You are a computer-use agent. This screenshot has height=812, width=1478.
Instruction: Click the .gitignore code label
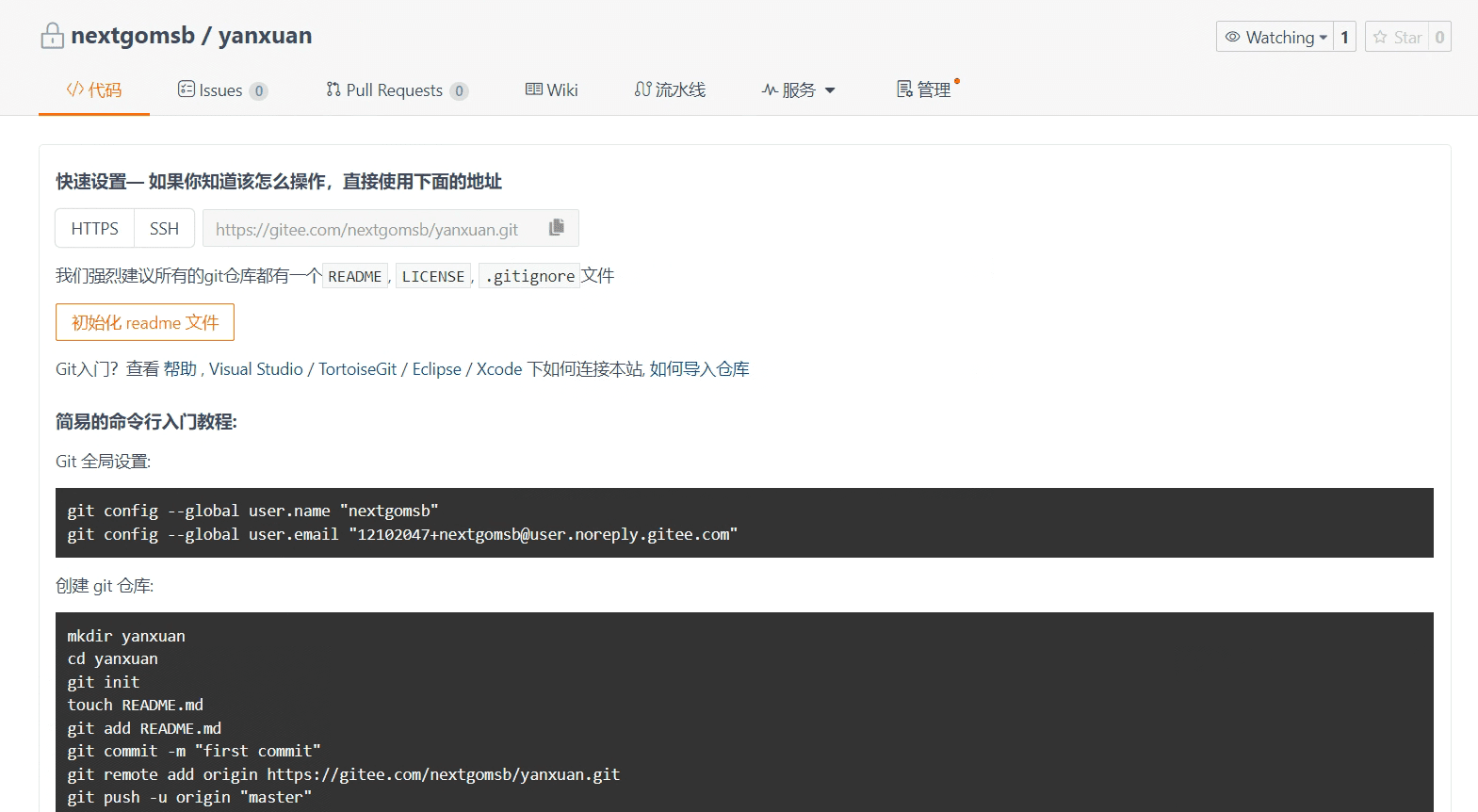(x=529, y=276)
